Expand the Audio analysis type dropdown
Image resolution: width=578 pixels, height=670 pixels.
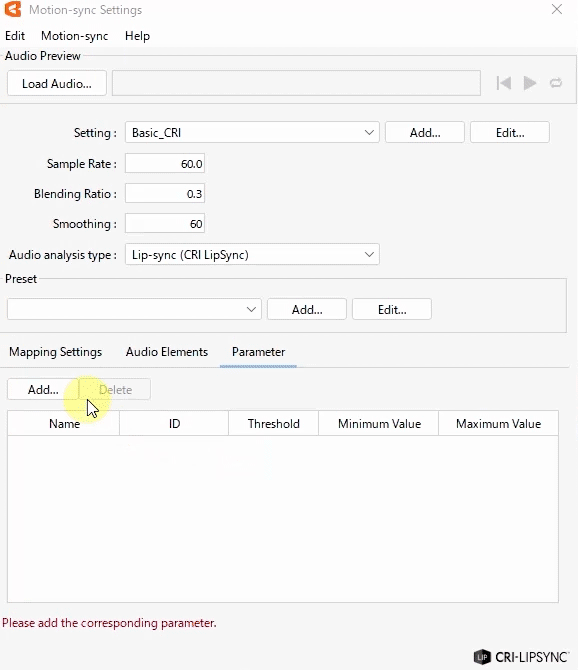point(252,255)
